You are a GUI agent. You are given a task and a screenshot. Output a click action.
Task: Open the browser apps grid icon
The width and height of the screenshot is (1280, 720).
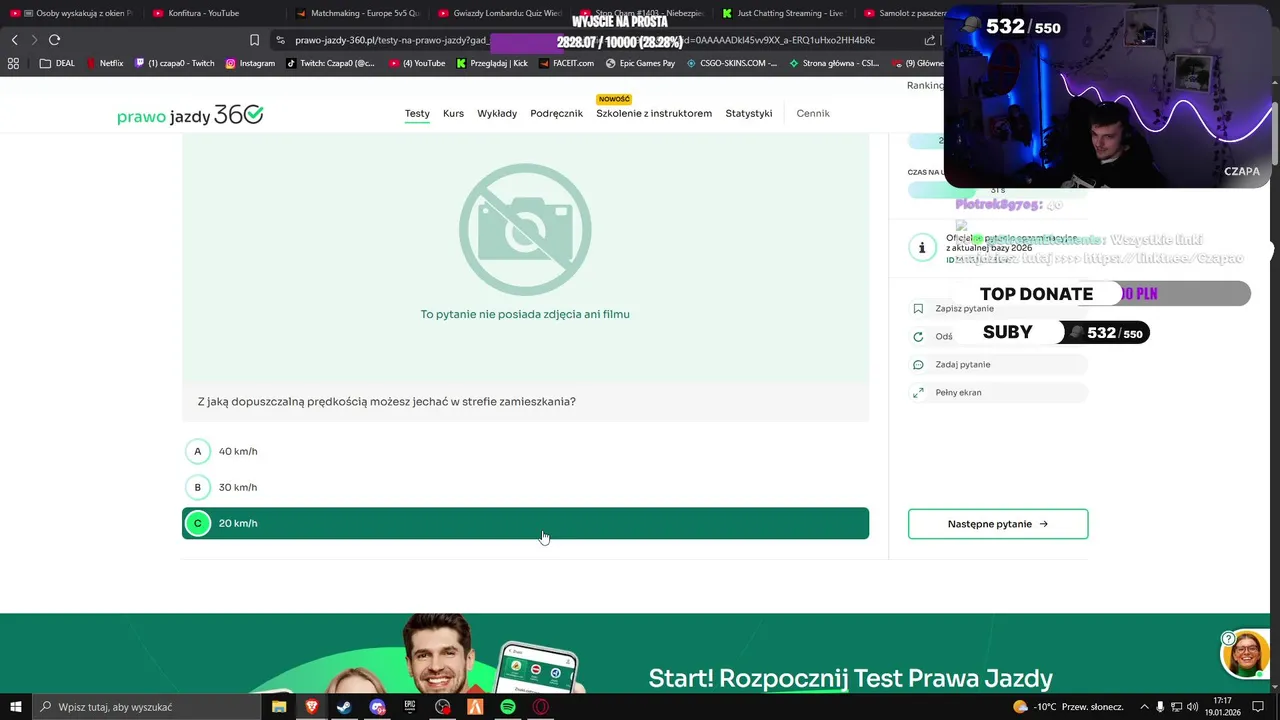coord(13,63)
